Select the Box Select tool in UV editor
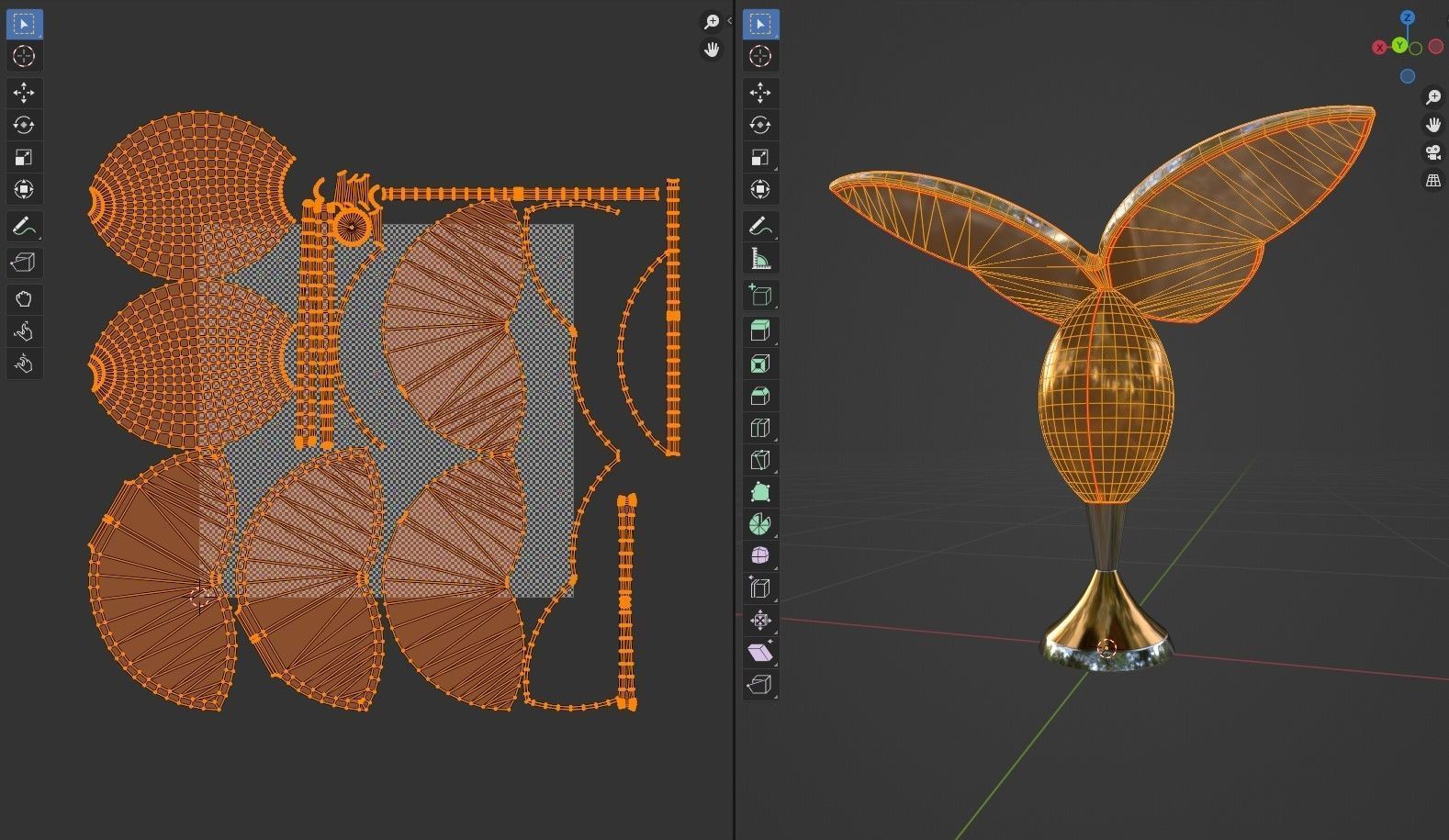This screenshot has width=1449, height=840. tap(24, 24)
